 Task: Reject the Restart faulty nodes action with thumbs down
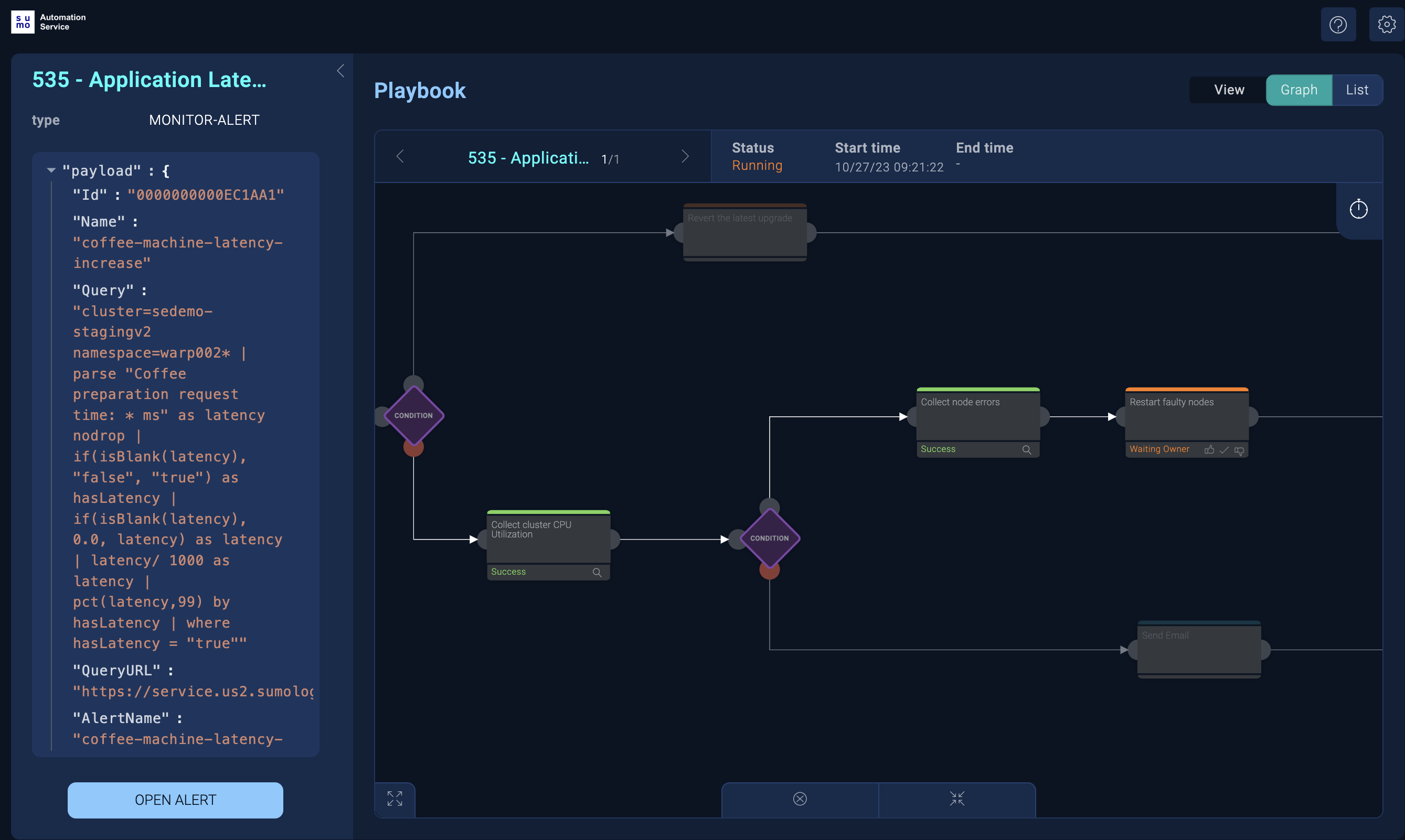[1240, 450]
